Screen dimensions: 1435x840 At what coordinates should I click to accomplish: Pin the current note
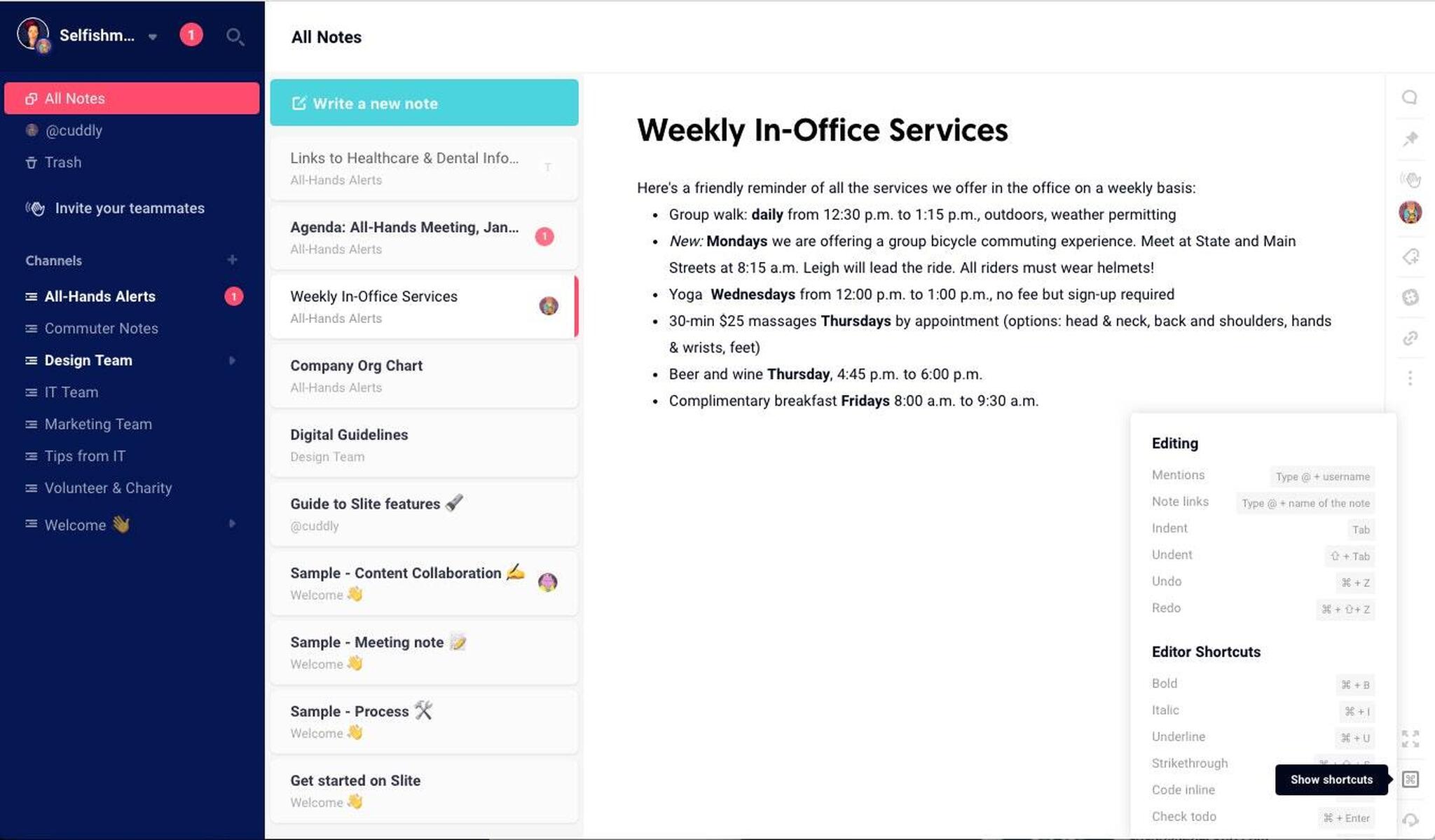pos(1410,138)
